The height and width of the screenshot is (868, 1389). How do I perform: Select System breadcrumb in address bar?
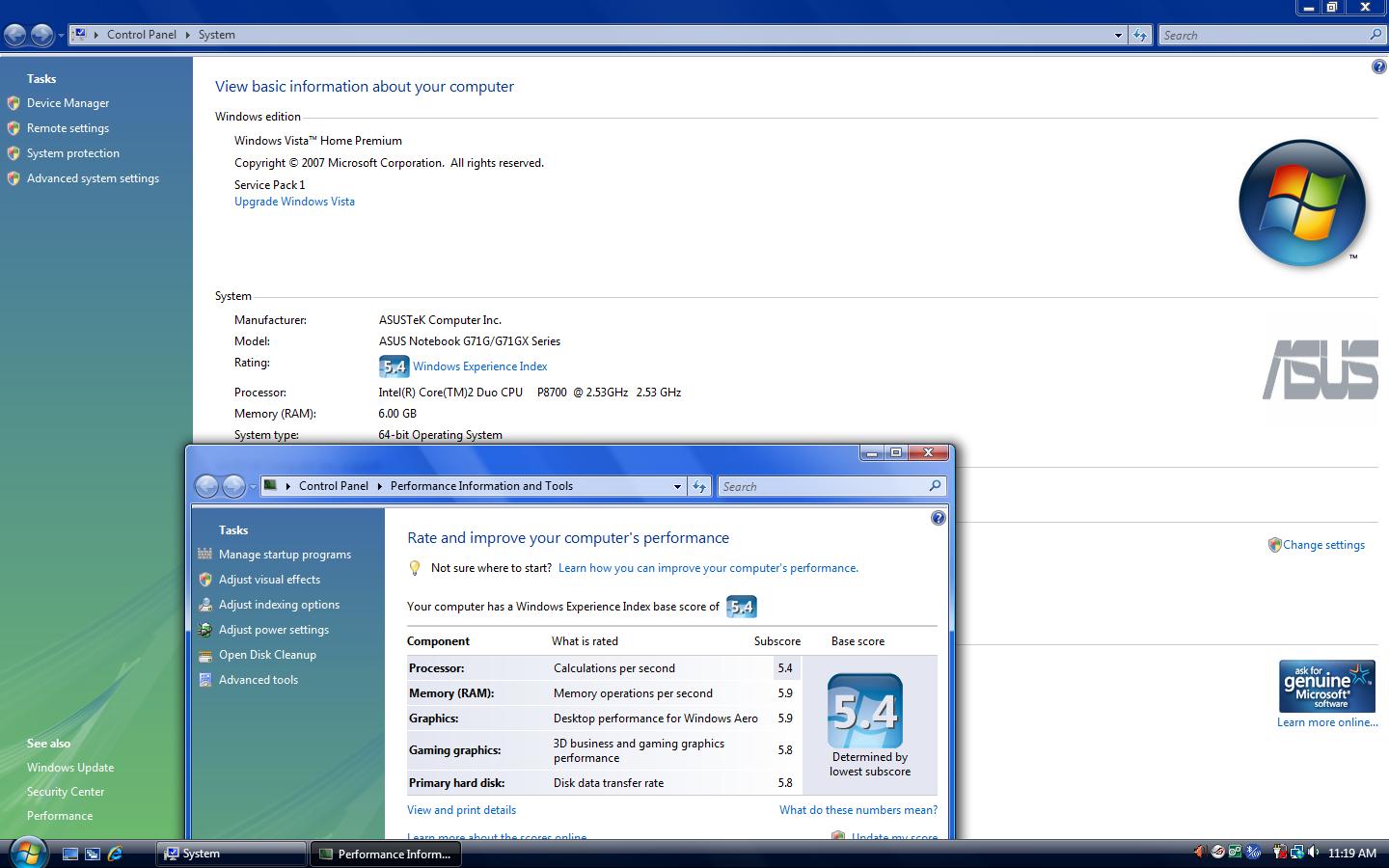click(217, 35)
